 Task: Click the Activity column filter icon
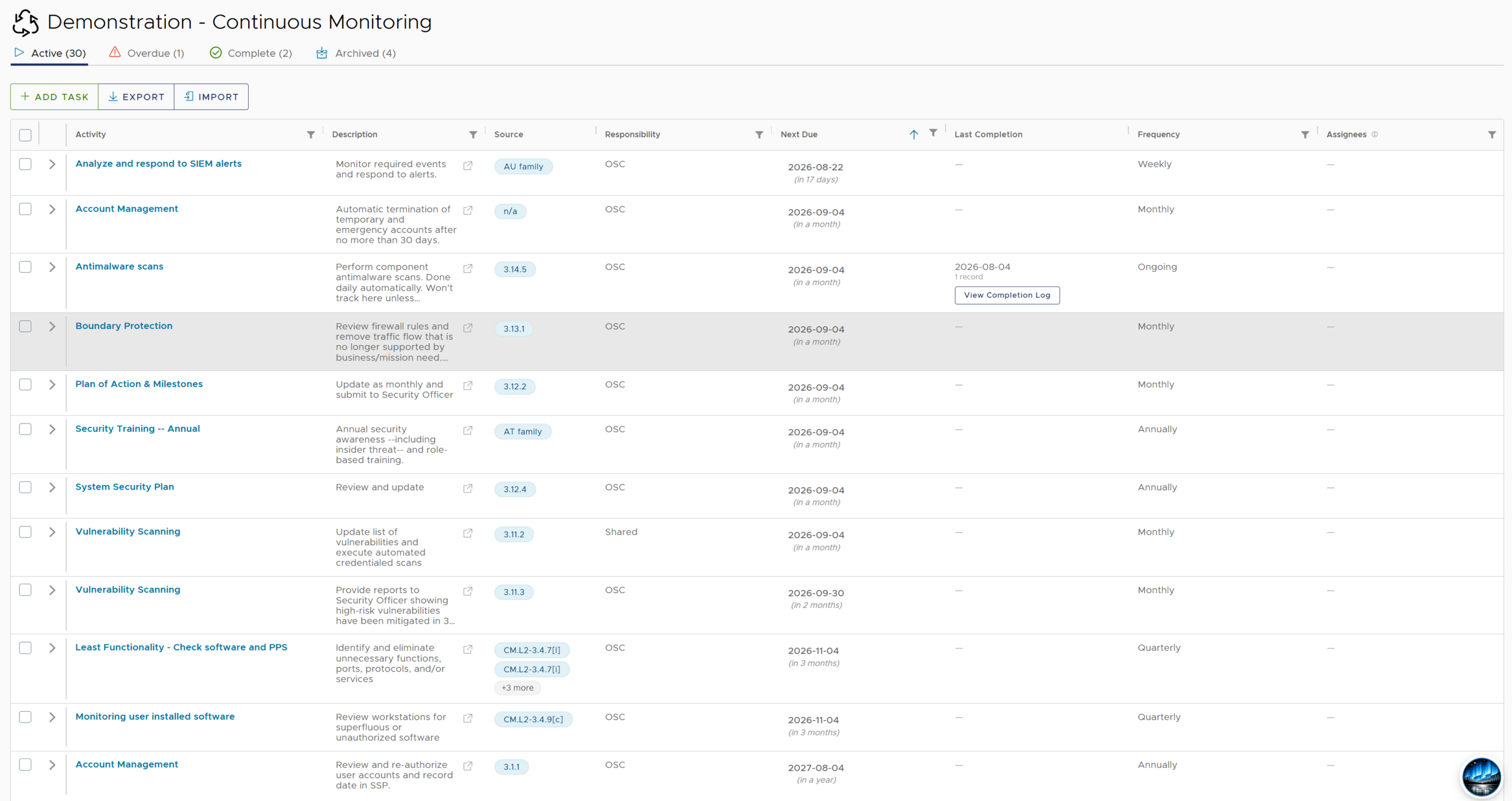pos(311,135)
